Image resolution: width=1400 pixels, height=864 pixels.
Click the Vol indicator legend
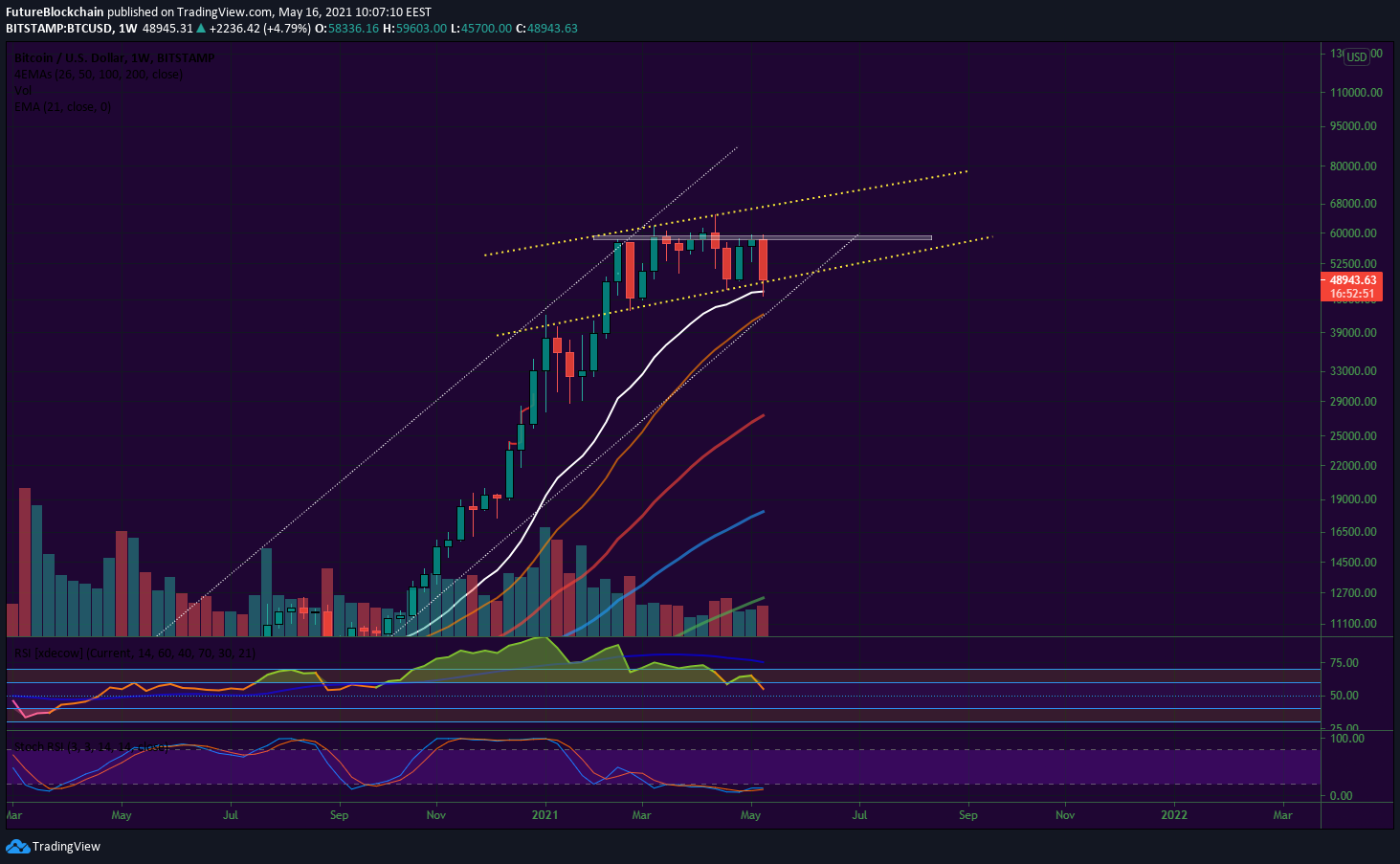coord(22,91)
